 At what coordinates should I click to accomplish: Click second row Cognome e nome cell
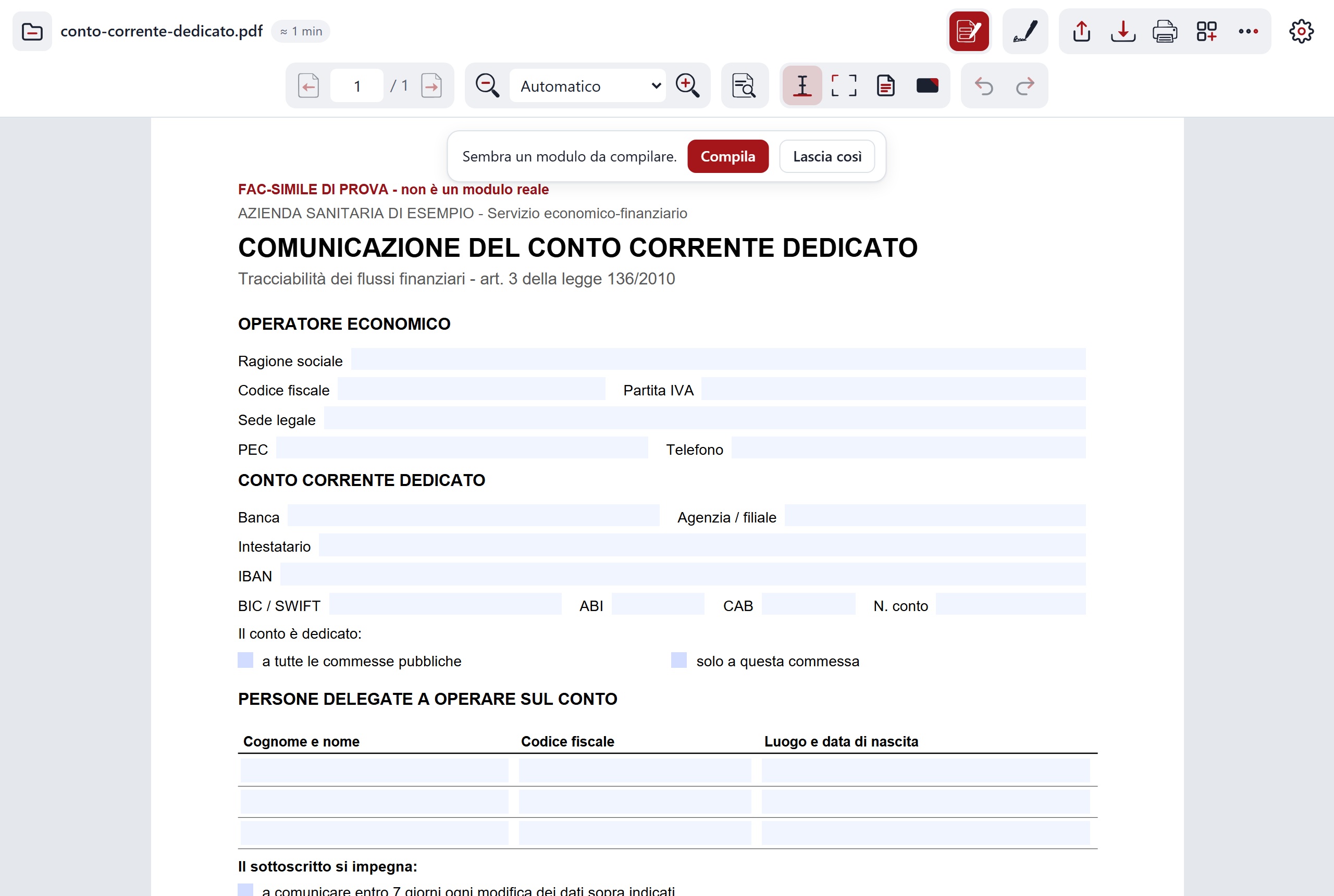coord(374,802)
